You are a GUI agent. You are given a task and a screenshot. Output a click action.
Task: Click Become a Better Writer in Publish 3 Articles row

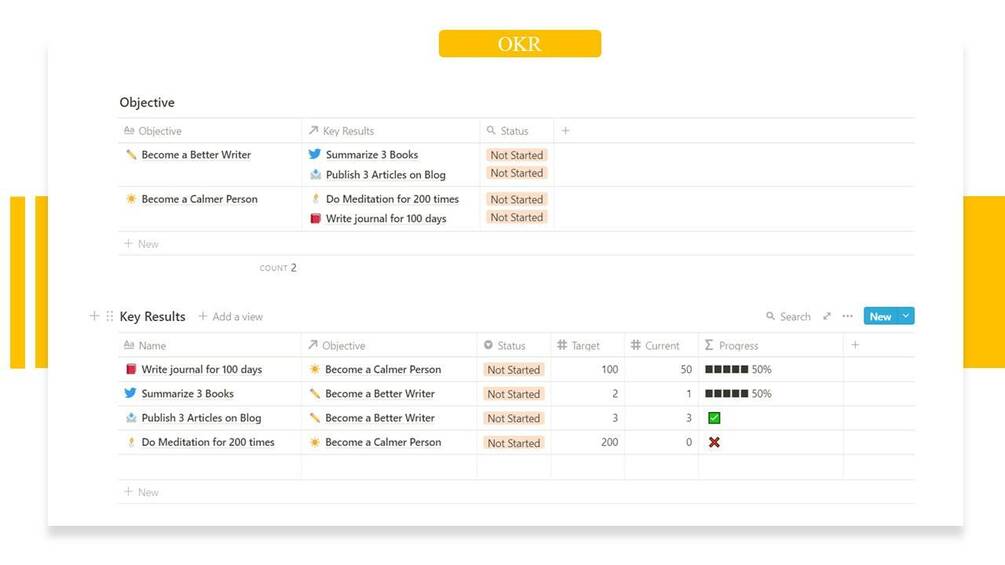click(x=379, y=418)
